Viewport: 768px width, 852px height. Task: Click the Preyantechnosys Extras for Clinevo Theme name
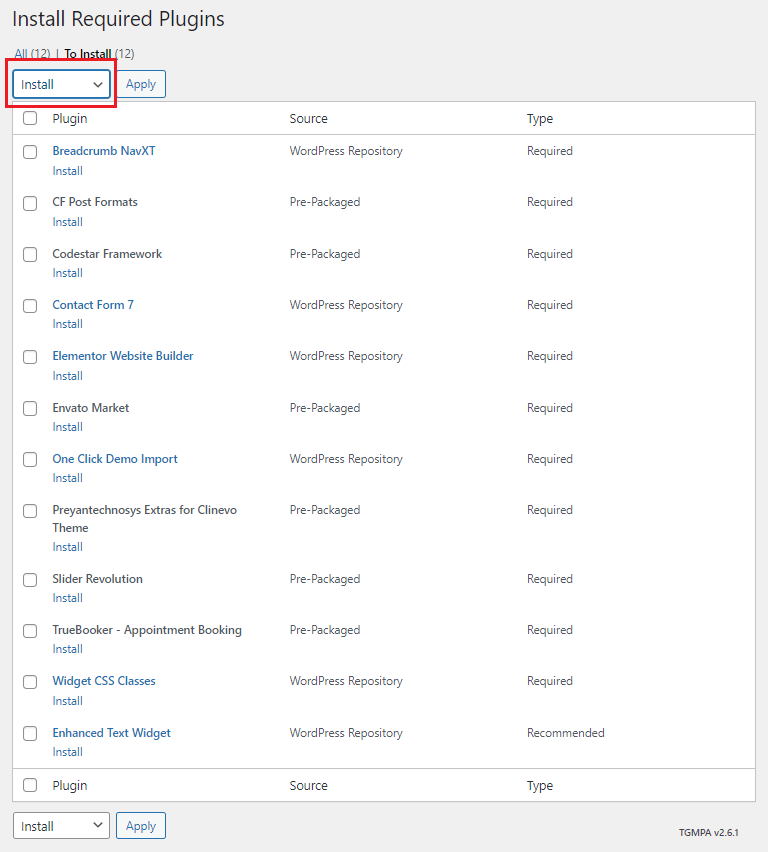(x=145, y=518)
